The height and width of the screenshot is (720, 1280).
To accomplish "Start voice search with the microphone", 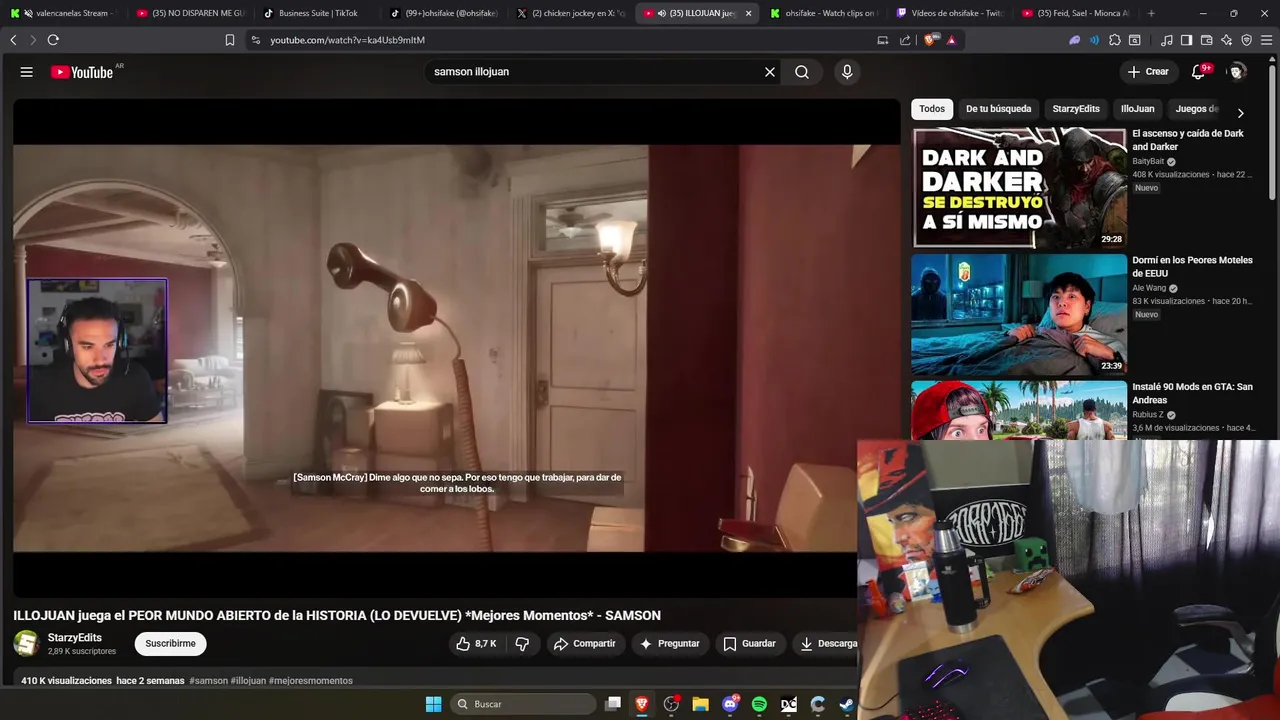I will tap(847, 72).
